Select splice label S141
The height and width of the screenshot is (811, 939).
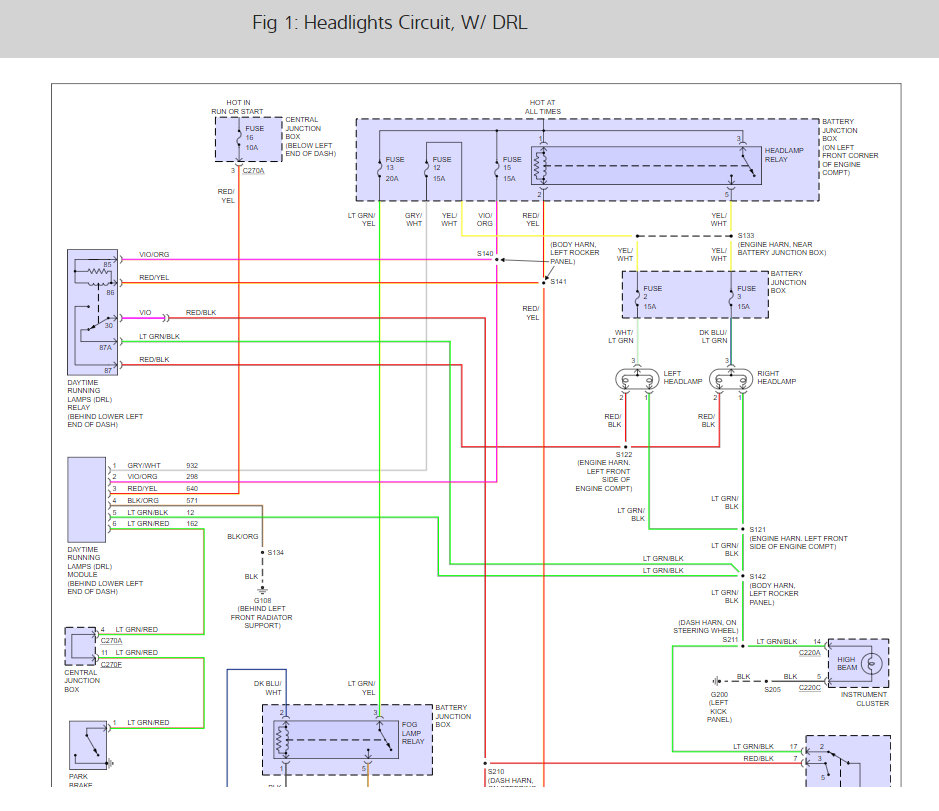(558, 282)
